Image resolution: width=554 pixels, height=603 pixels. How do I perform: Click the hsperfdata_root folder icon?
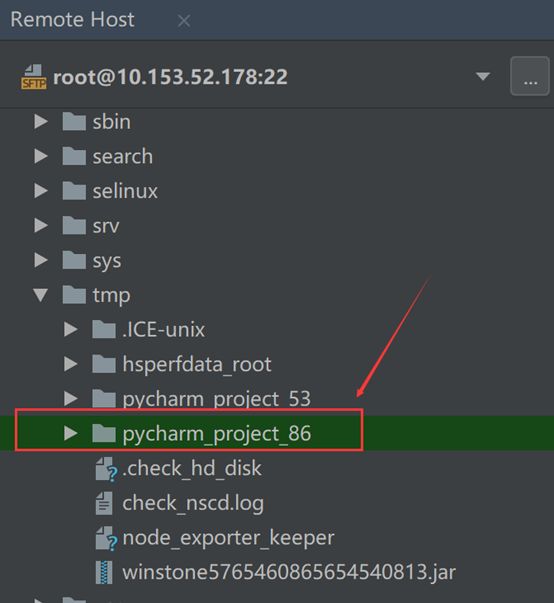[104, 364]
